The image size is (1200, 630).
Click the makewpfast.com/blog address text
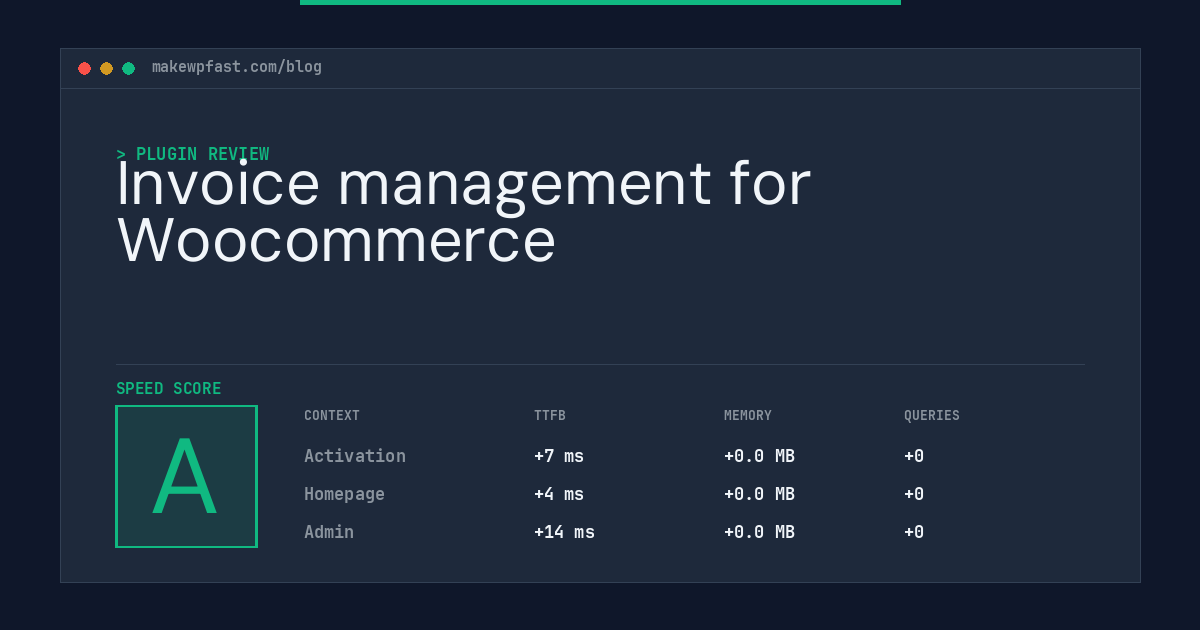click(237, 67)
